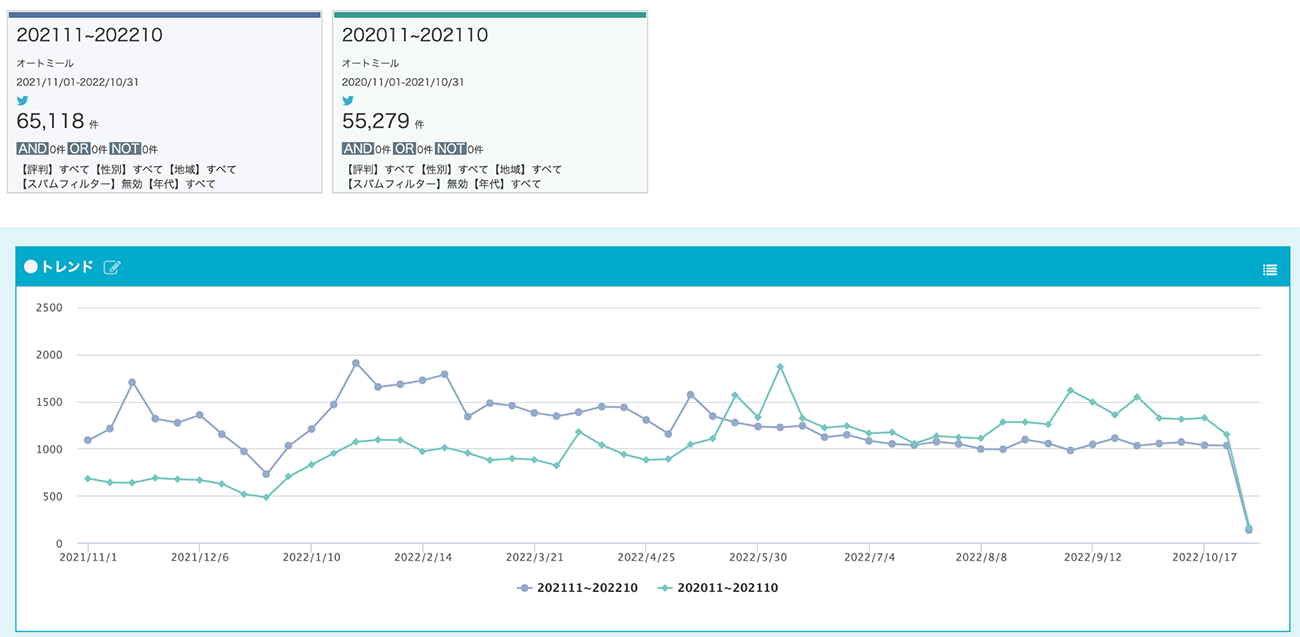Viewport: 1300px width, 637px height.
Task: Click the Twitter bird icon in 202011~202110 card
Action: coord(348,100)
